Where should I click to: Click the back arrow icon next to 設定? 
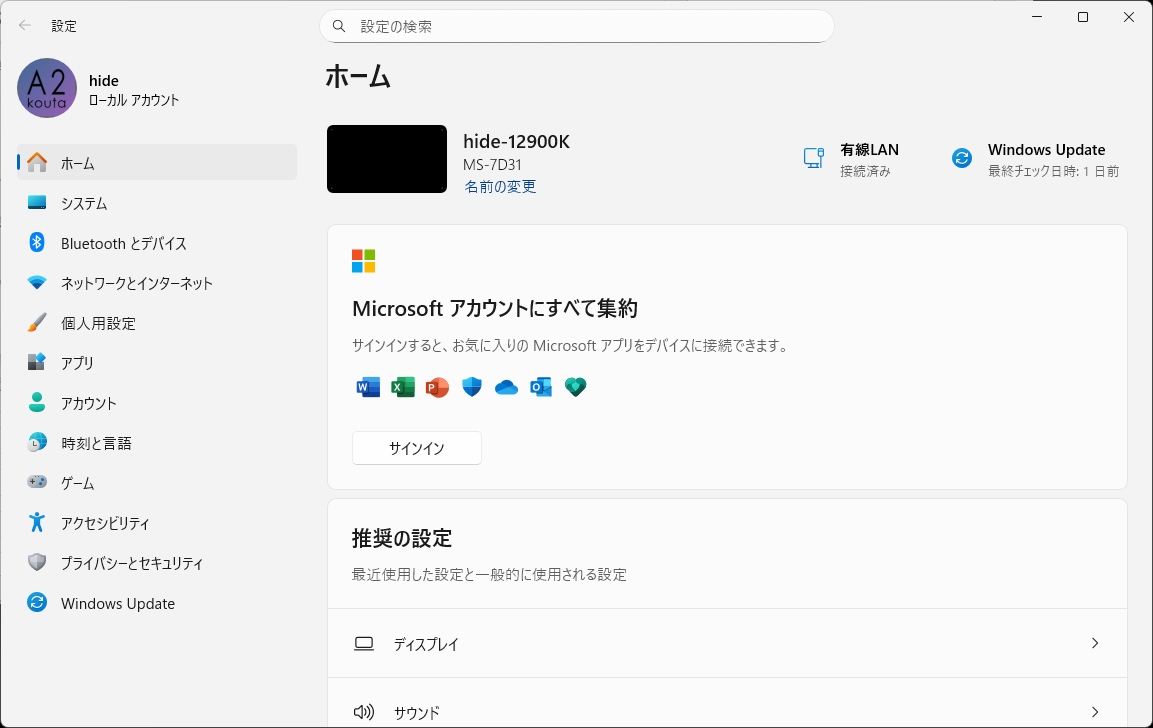[25, 26]
